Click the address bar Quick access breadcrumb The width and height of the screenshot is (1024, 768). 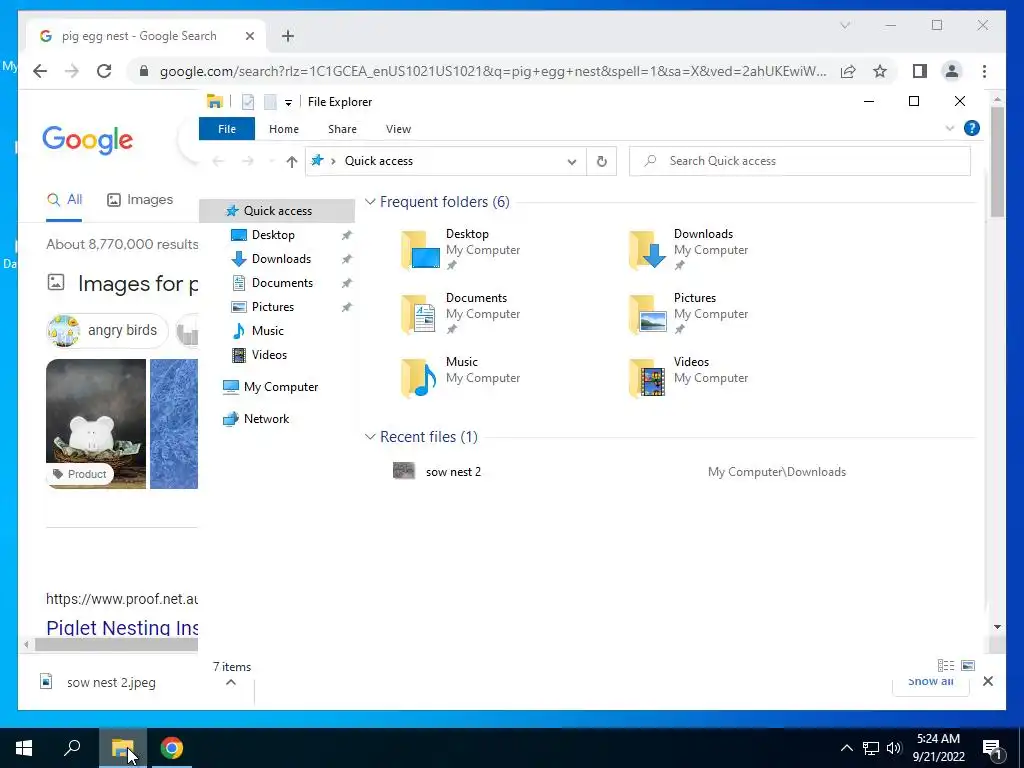pyautogui.click(x=379, y=161)
